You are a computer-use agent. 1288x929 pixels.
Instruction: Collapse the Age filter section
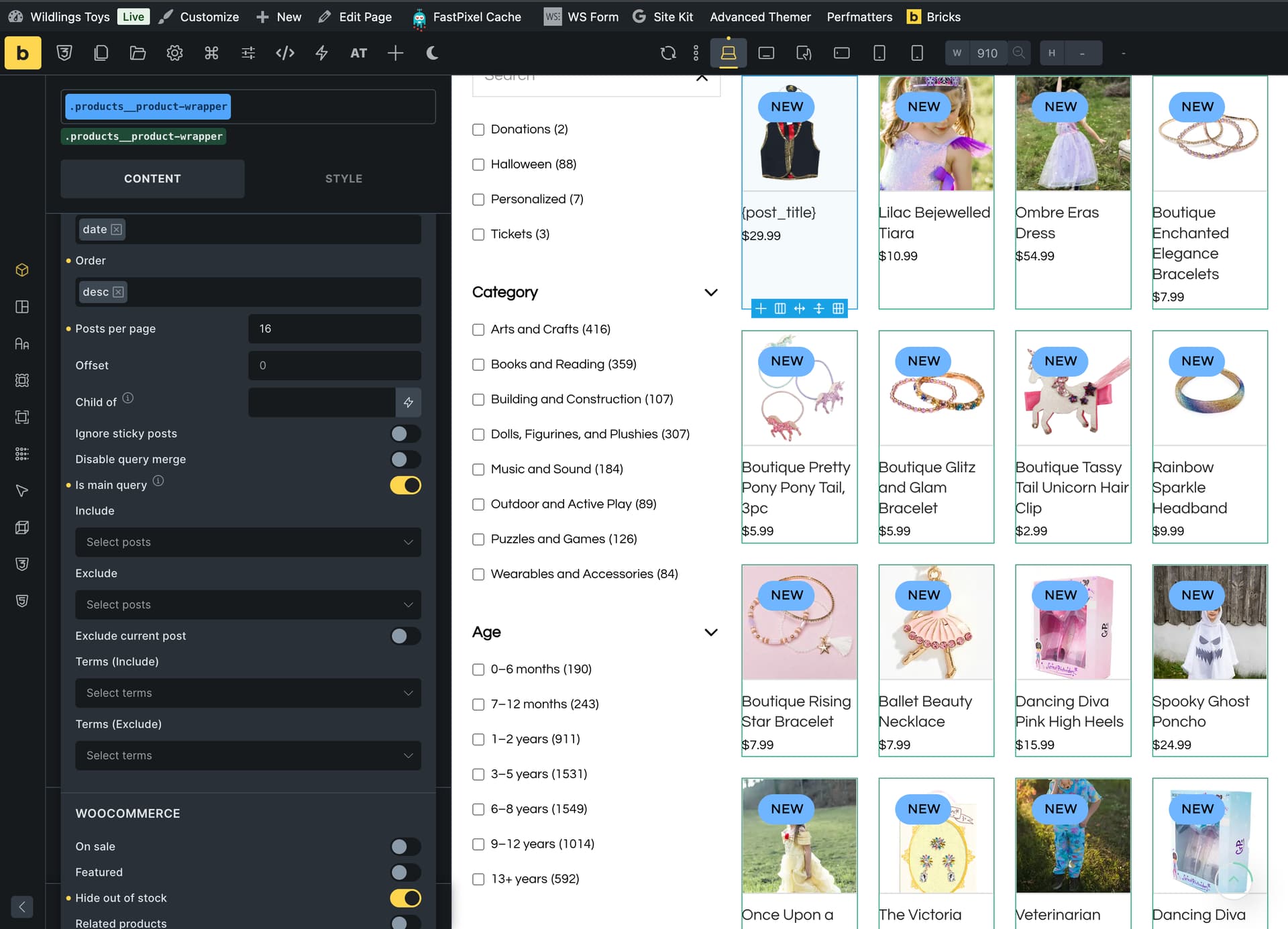click(x=711, y=633)
